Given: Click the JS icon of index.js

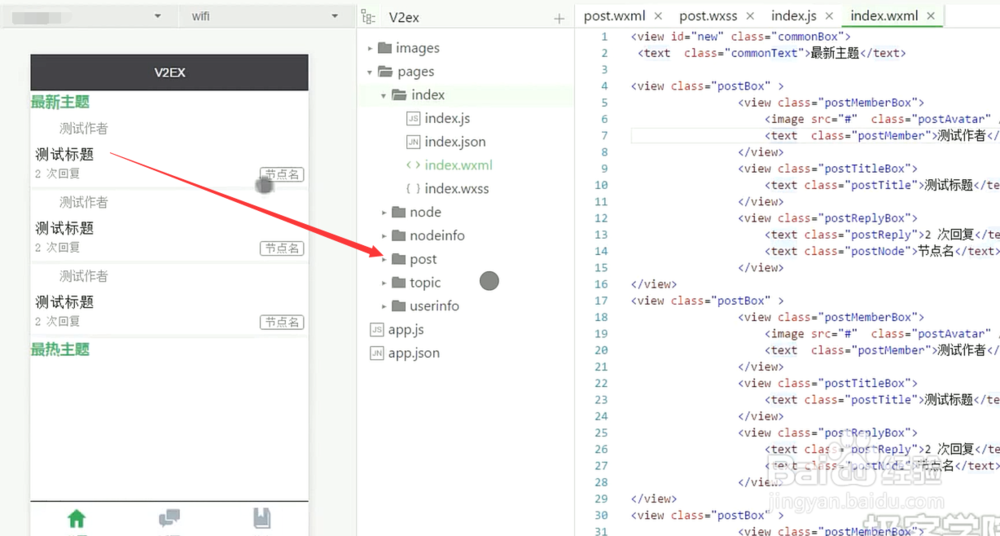Looking at the screenshot, I should pos(413,119).
